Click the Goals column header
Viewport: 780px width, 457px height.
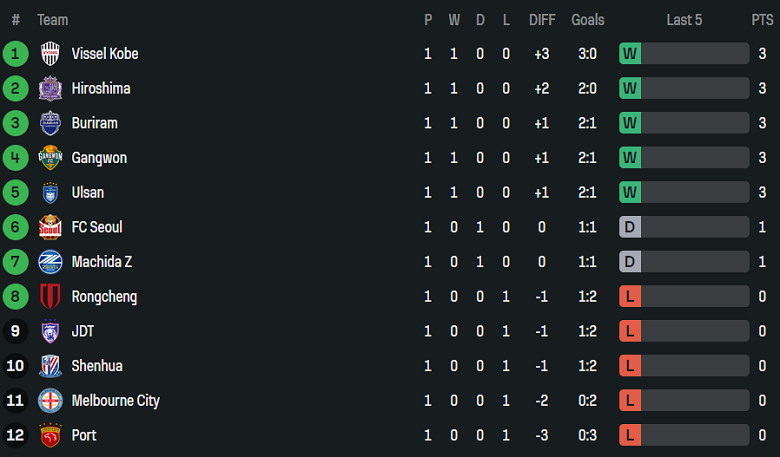tap(588, 20)
